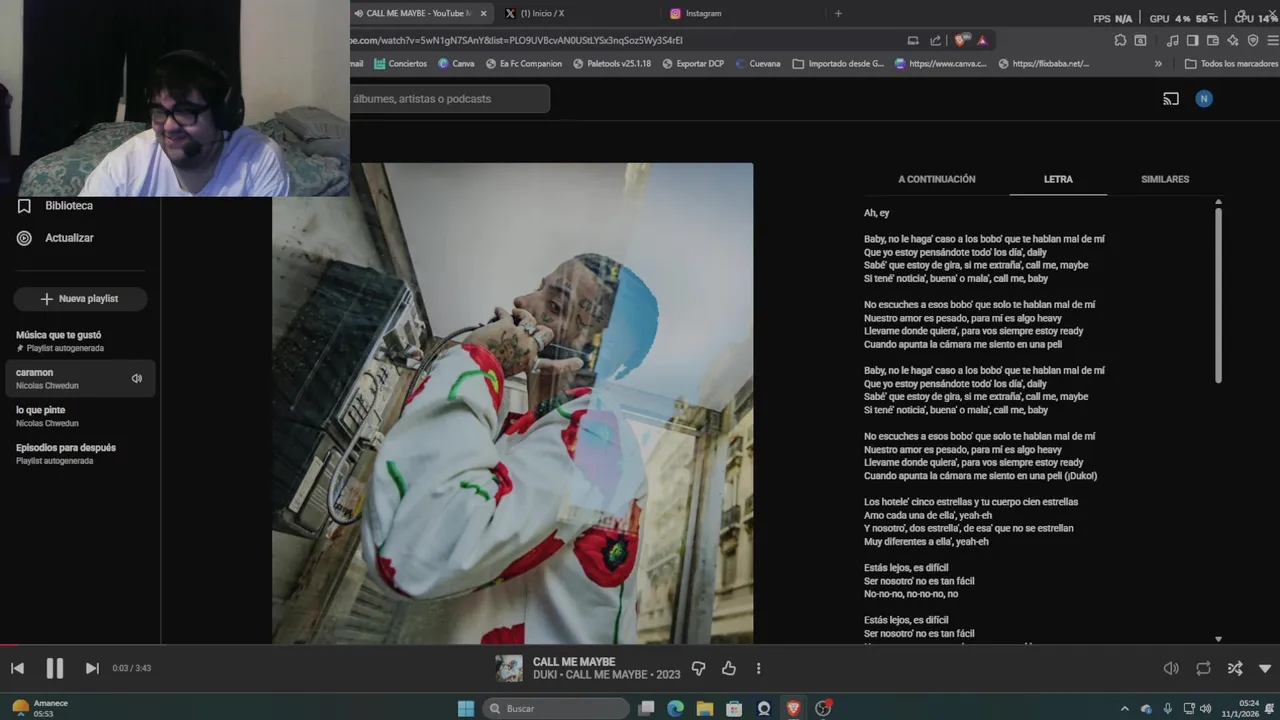Open the browser media control music-note icon

click(x=1172, y=41)
